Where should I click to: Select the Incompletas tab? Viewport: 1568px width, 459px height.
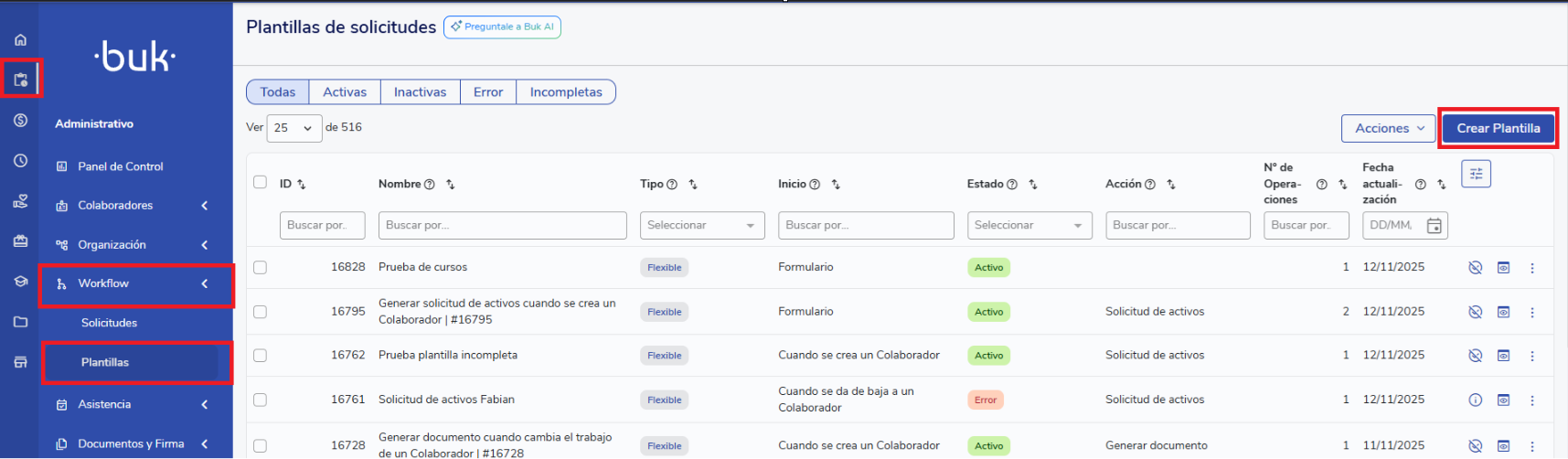[565, 92]
